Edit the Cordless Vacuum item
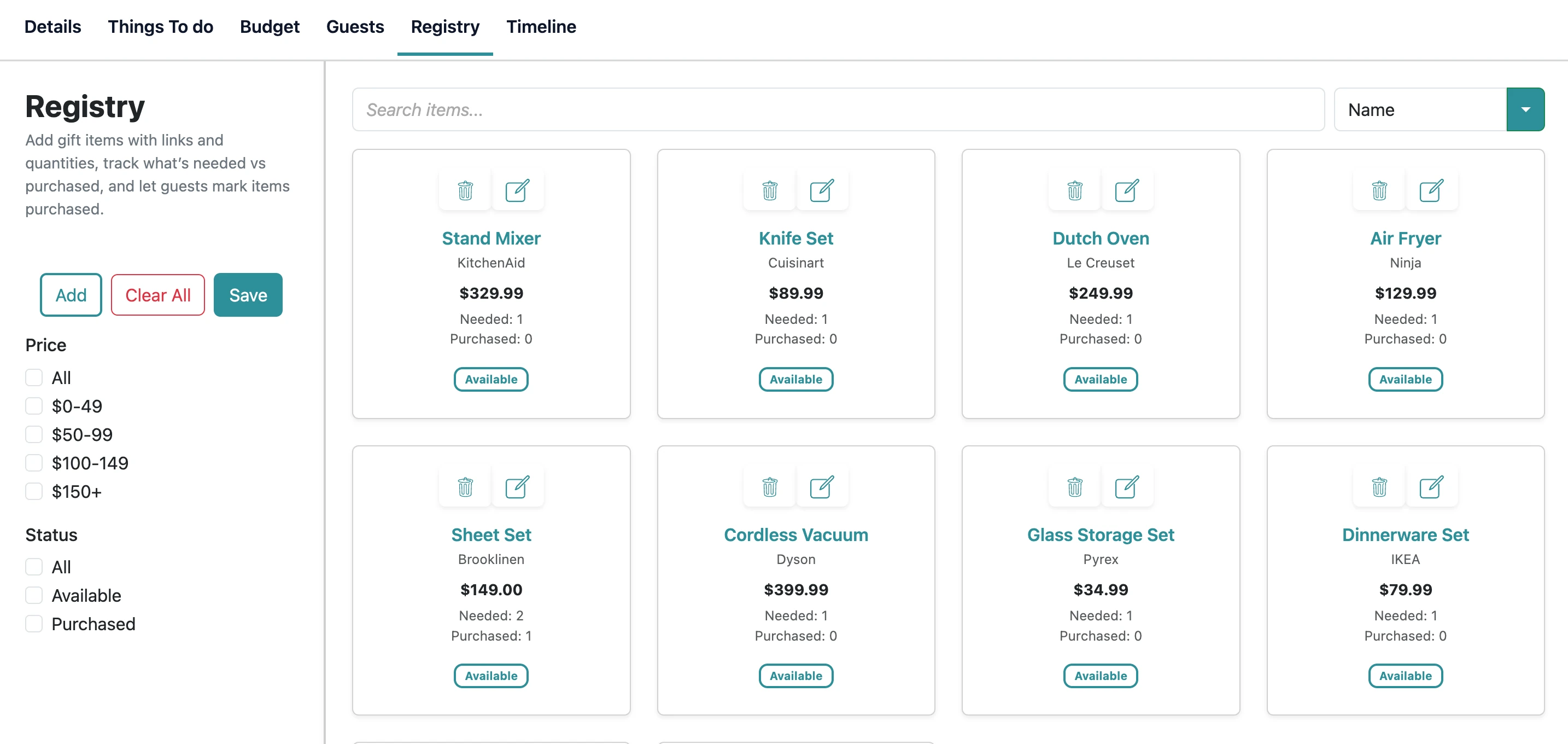 pos(822,486)
